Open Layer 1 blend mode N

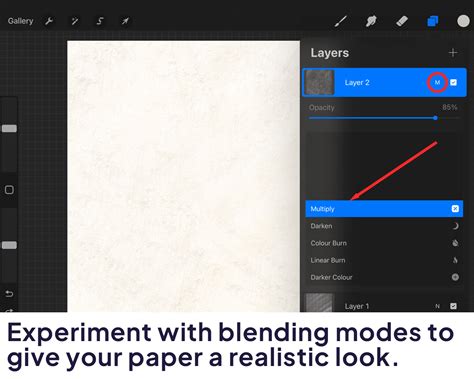[x=437, y=306]
